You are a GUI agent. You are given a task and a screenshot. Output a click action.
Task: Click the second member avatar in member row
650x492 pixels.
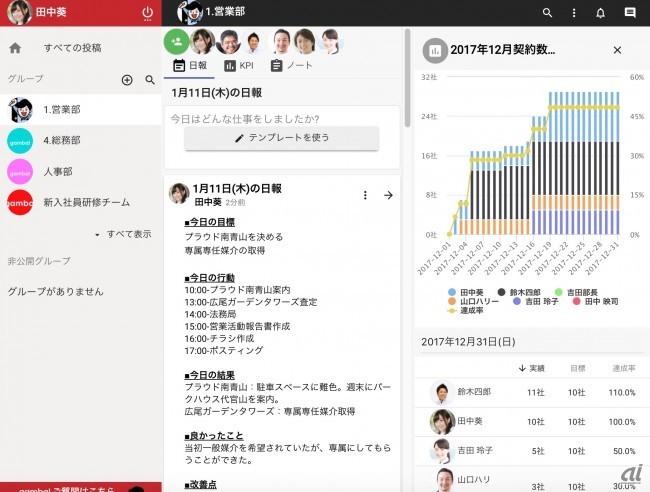click(228, 42)
